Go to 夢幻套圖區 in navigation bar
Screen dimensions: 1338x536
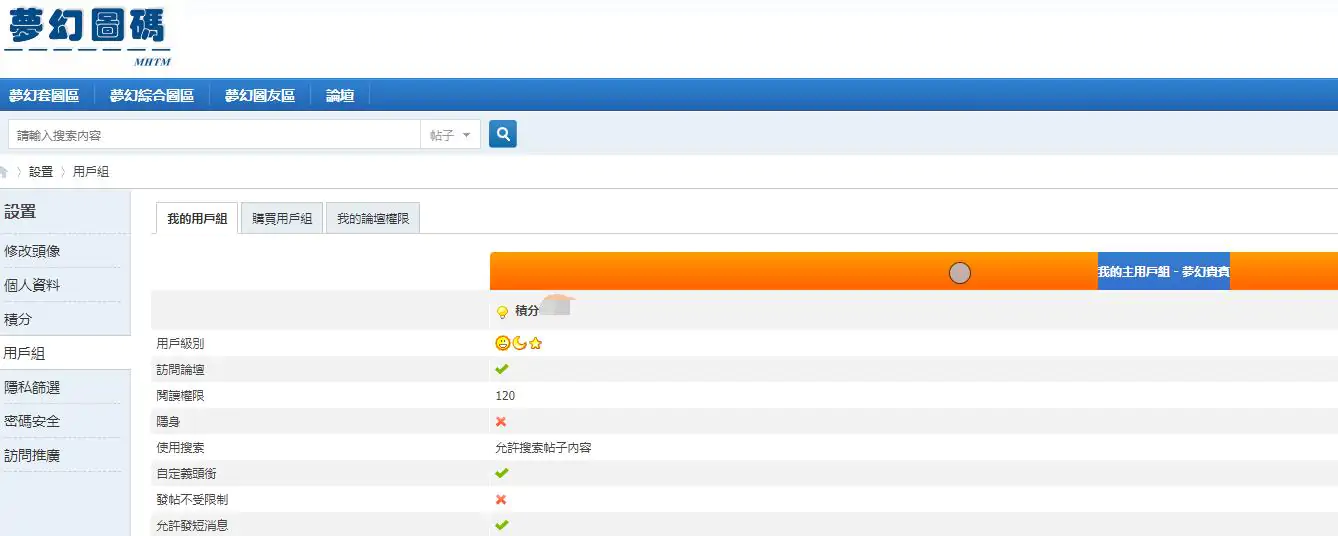tap(44, 96)
